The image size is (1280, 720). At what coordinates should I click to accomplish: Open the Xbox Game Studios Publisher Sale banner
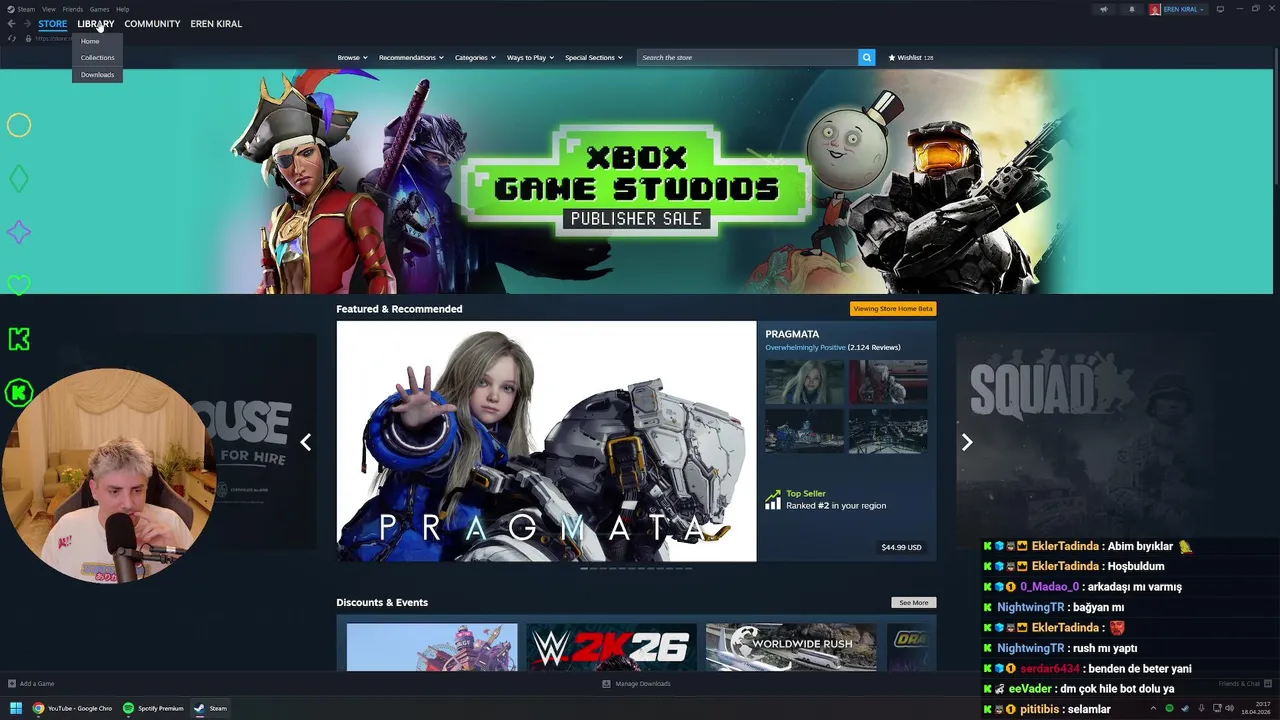click(x=636, y=181)
